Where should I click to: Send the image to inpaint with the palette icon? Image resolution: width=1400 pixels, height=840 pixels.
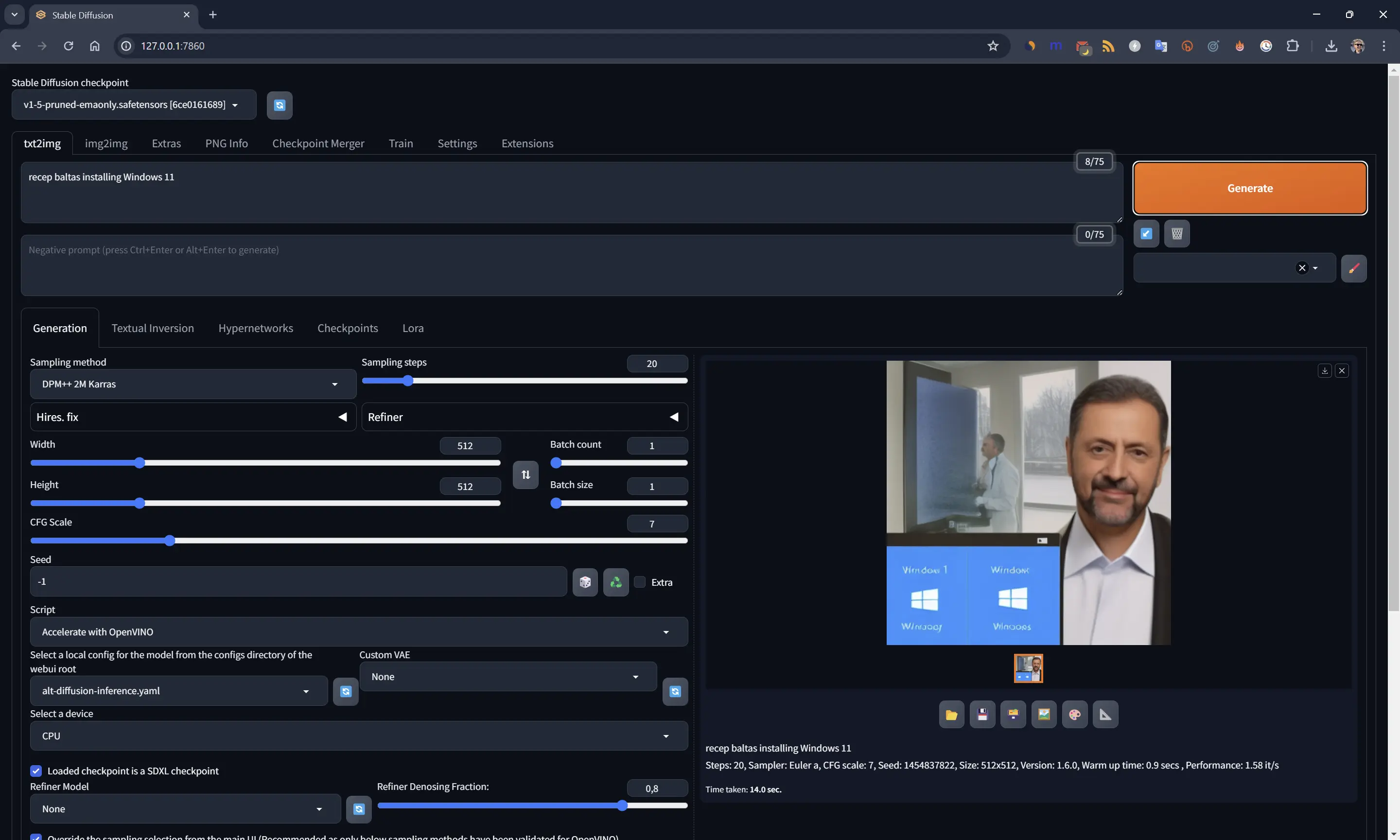[1075, 715]
